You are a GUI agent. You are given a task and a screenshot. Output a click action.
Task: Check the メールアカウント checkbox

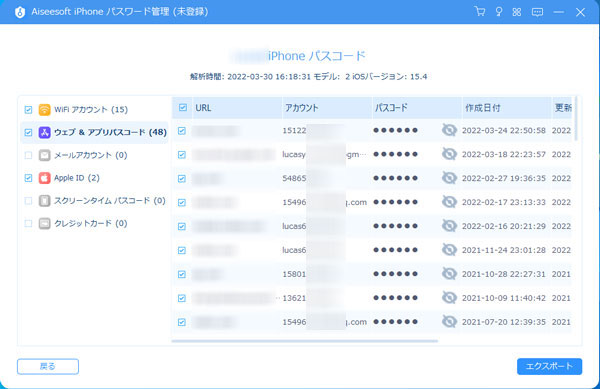click(28, 155)
